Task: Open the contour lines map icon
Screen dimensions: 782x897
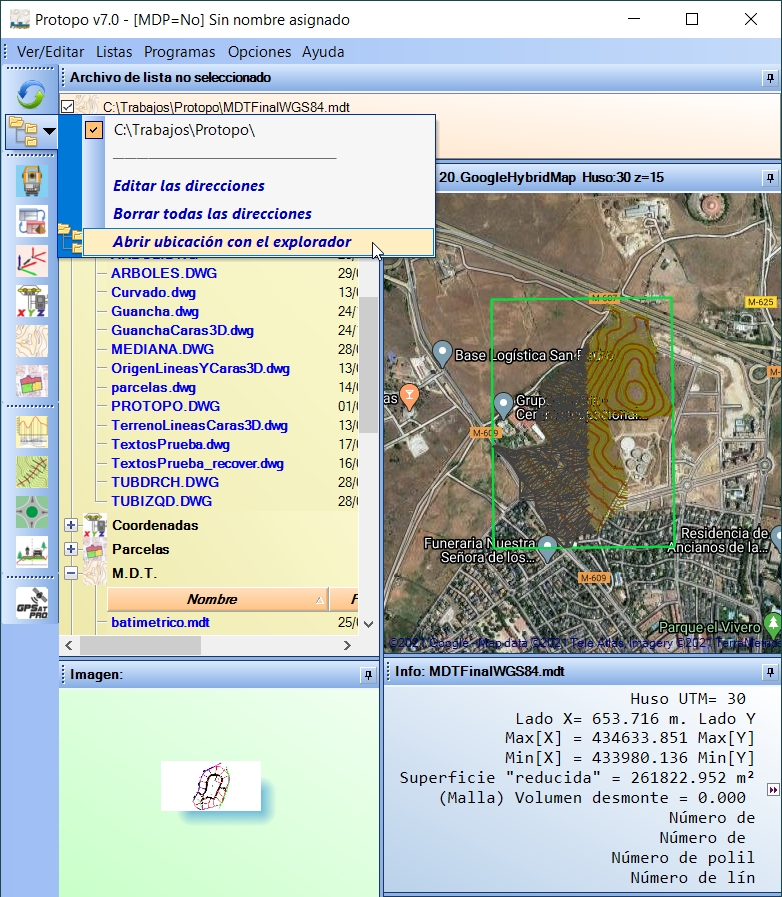Action: tap(32, 341)
